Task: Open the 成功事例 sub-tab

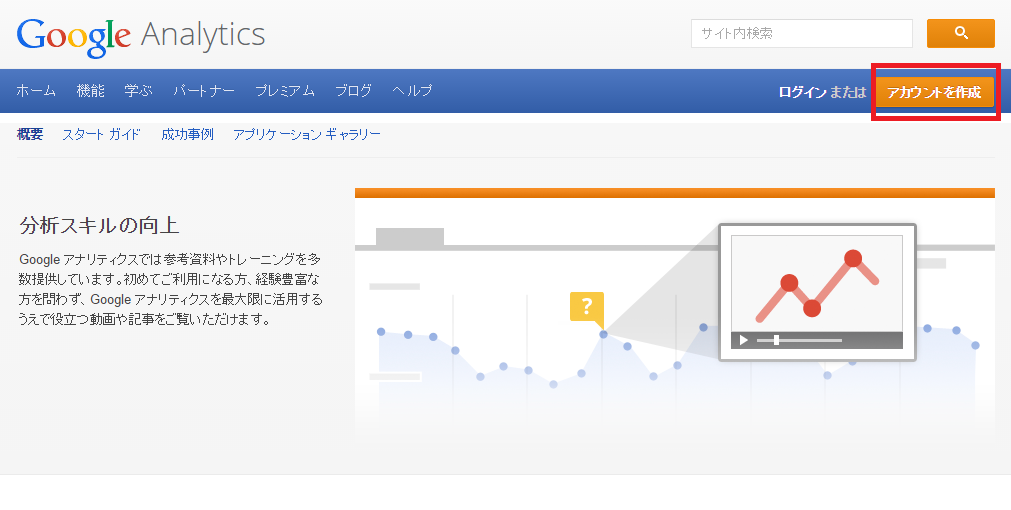Action: click(x=187, y=134)
